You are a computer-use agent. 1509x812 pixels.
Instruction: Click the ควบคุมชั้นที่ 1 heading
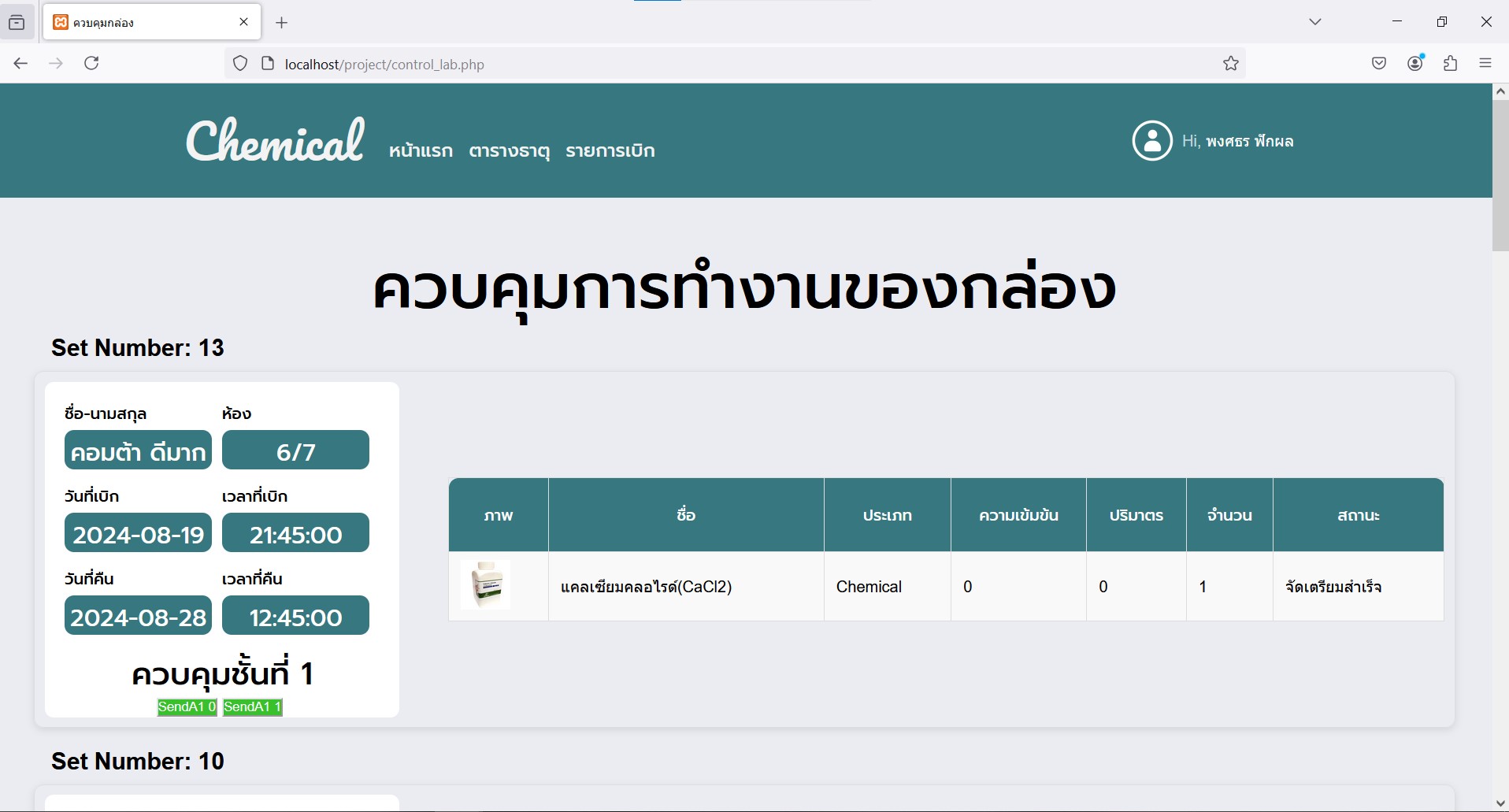(x=222, y=673)
